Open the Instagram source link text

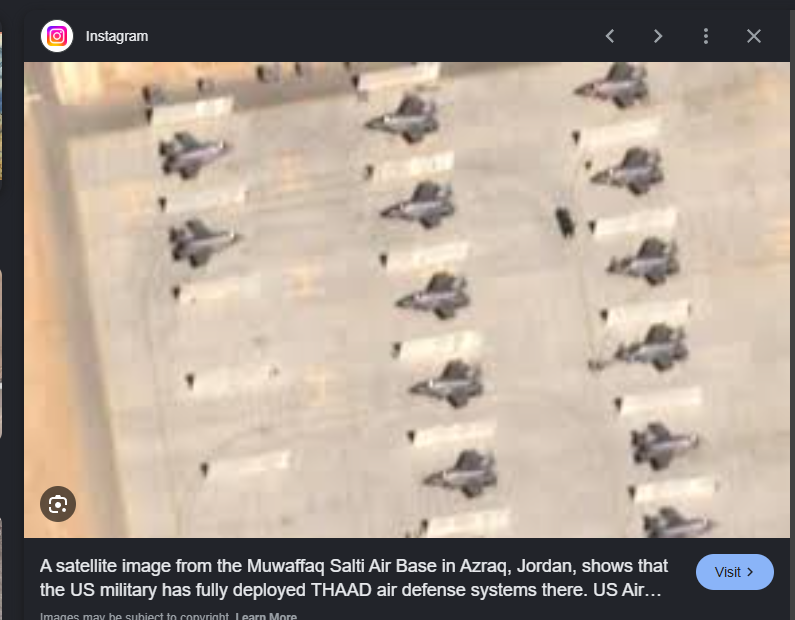tap(117, 37)
